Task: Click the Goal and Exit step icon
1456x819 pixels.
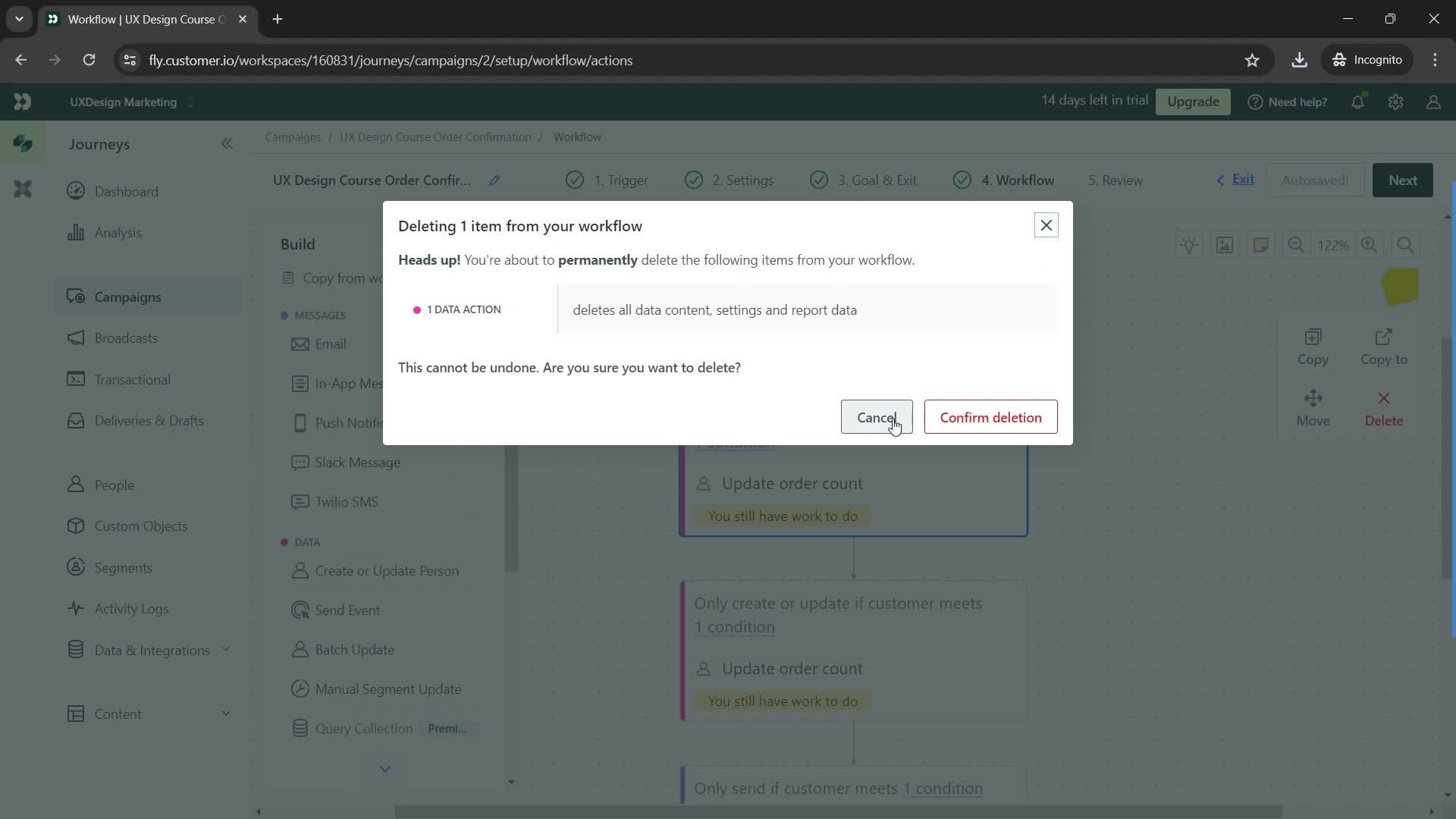Action: [x=820, y=180]
